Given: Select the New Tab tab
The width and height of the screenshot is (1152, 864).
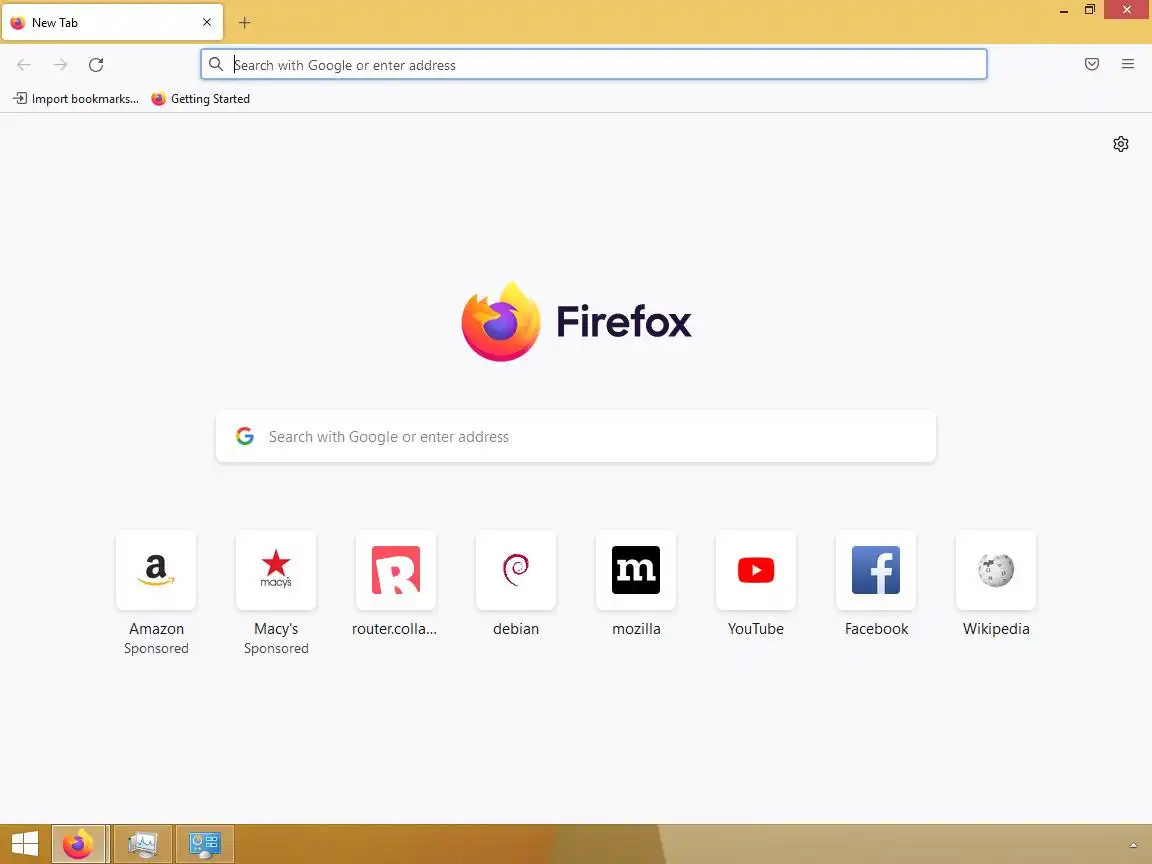Looking at the screenshot, I should pos(112,23).
